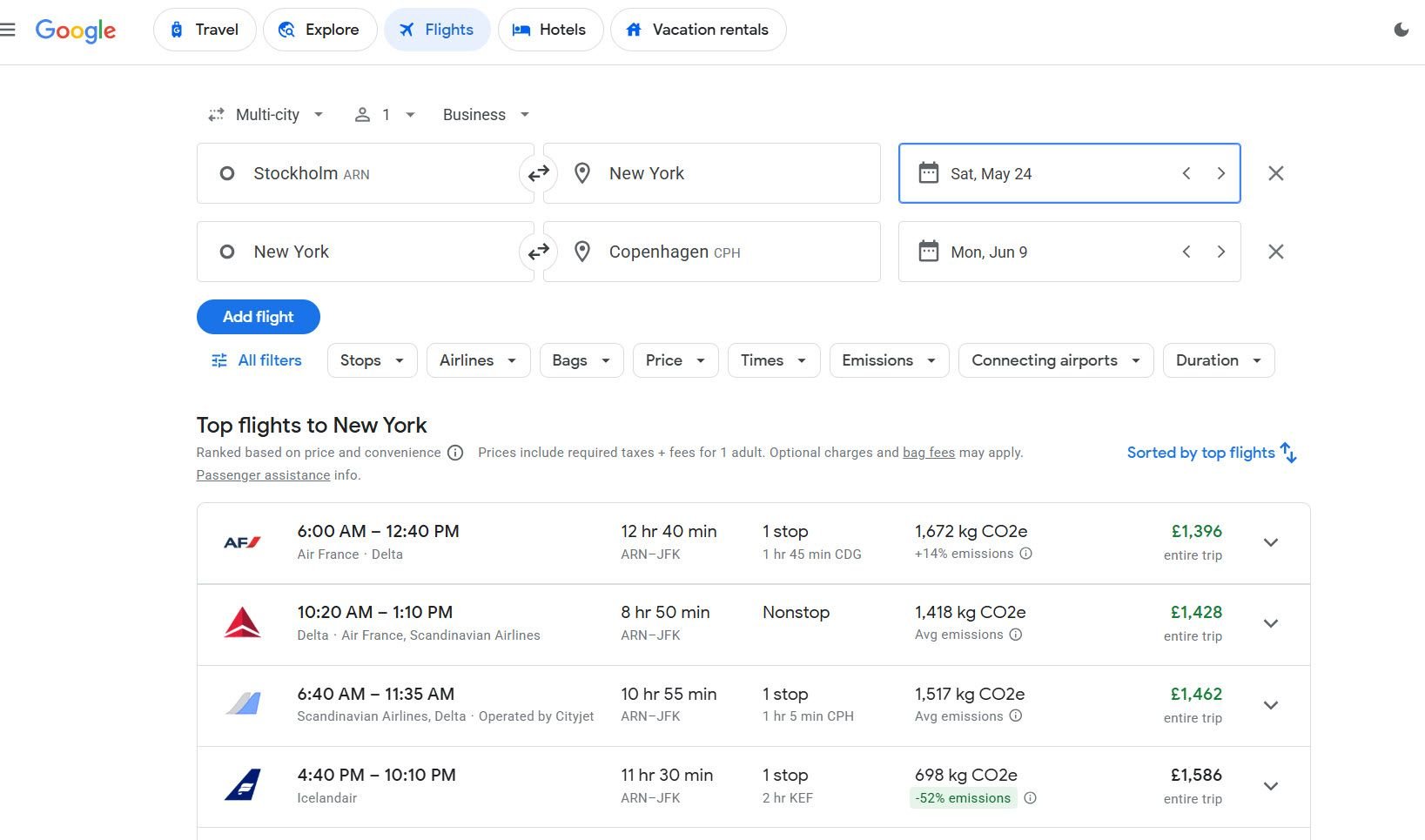Expand the Icelandair flight details
1425x840 pixels.
1270,786
